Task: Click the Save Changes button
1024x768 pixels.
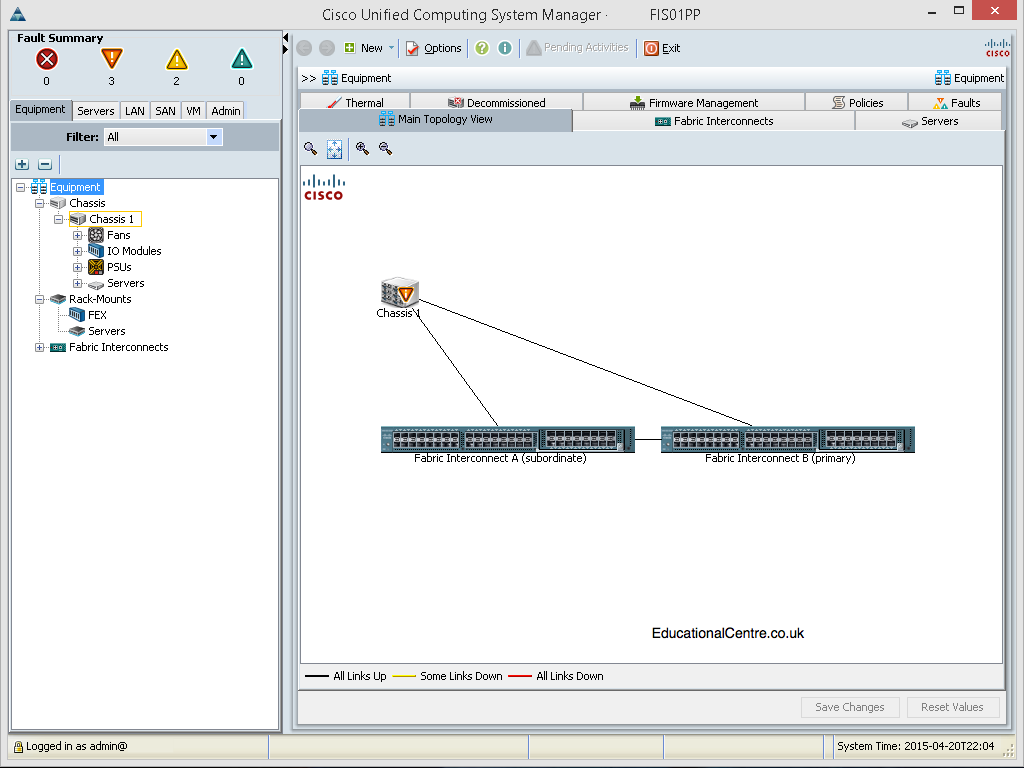Action: (850, 707)
